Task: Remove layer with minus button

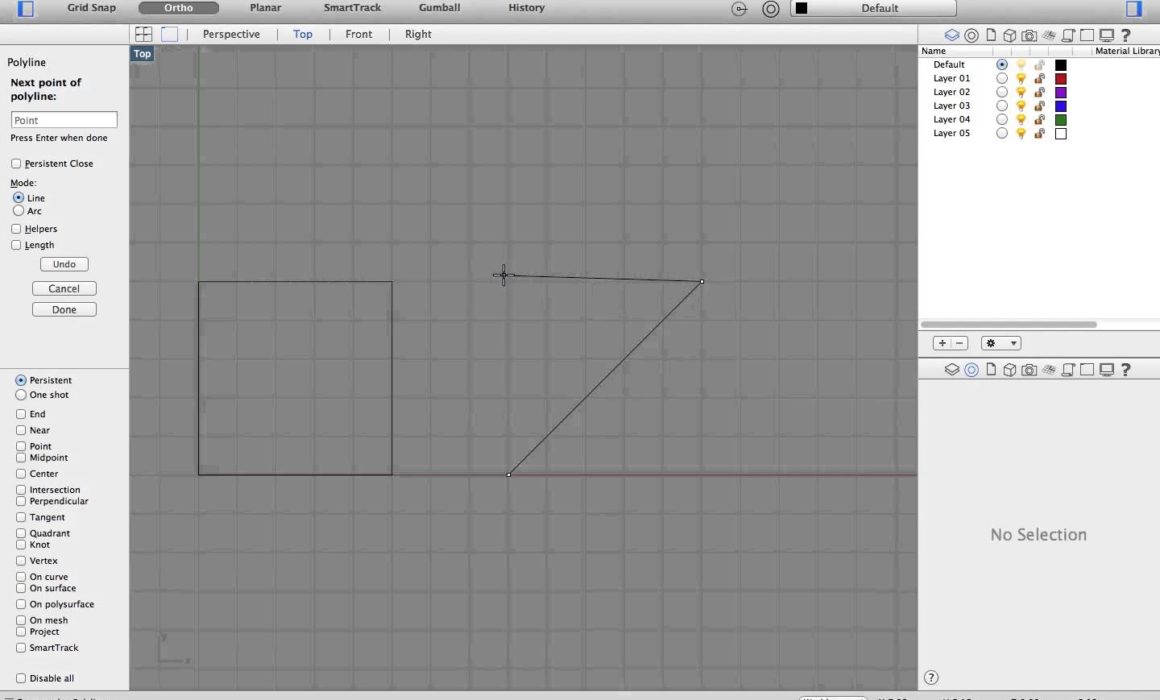Action: (x=960, y=343)
